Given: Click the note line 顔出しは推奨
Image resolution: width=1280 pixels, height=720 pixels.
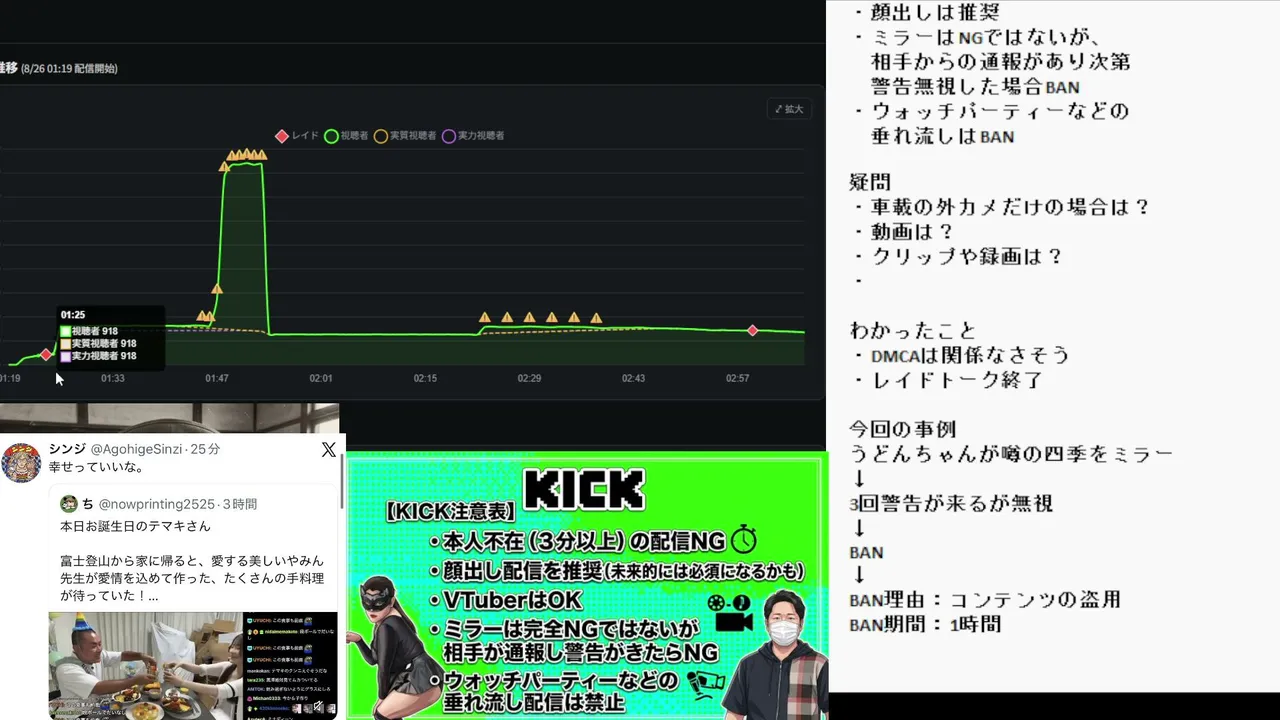Looking at the screenshot, I should pyautogui.click(x=927, y=12).
